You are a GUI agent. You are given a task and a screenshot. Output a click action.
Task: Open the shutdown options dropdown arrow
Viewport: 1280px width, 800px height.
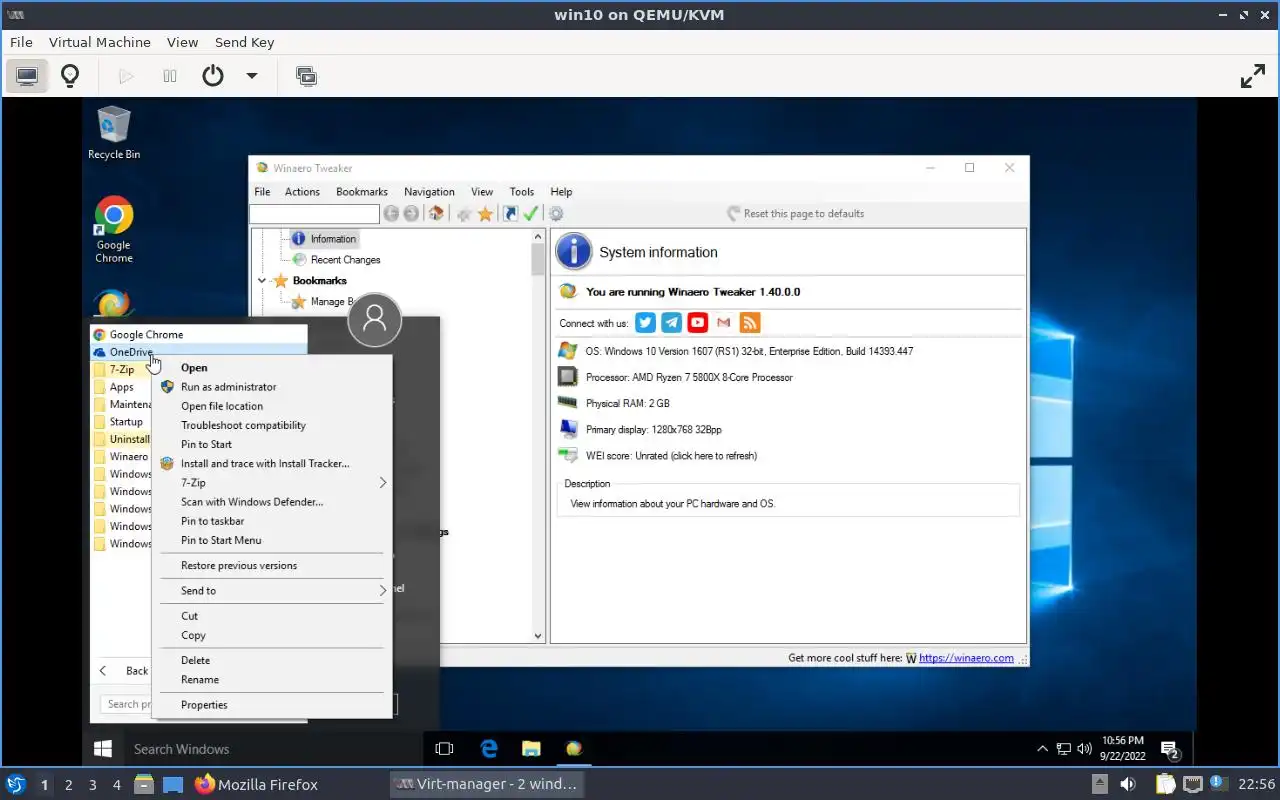[x=252, y=76]
